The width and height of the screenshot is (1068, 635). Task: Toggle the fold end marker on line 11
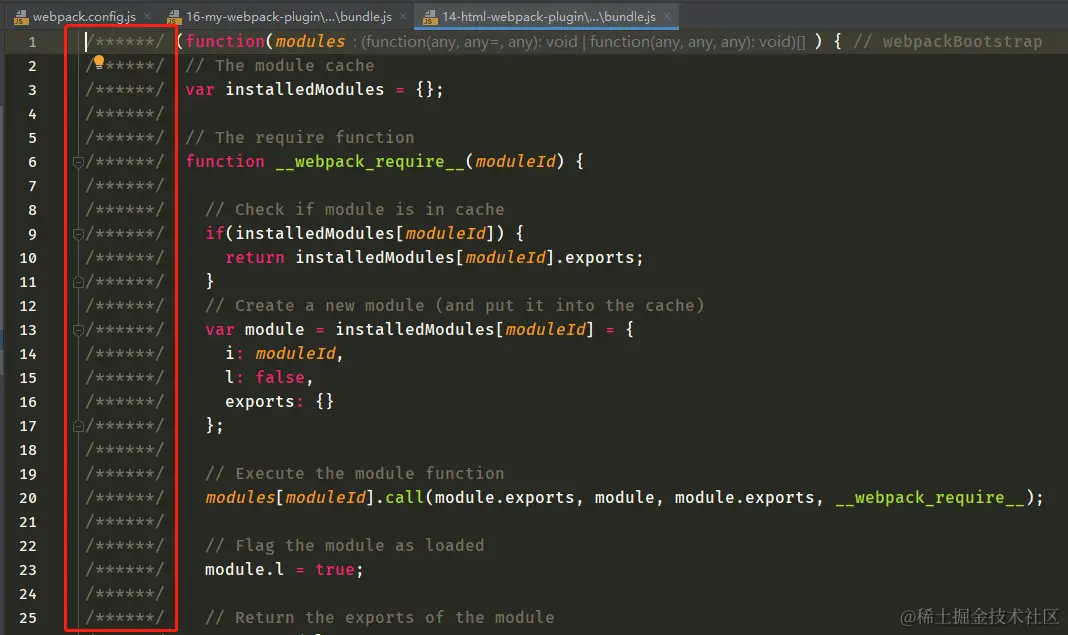(x=78, y=282)
